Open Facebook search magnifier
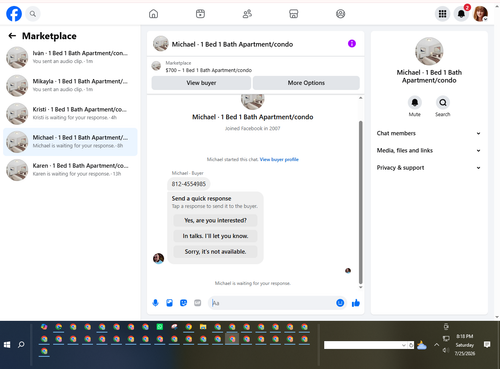500x369 pixels. tap(33, 14)
